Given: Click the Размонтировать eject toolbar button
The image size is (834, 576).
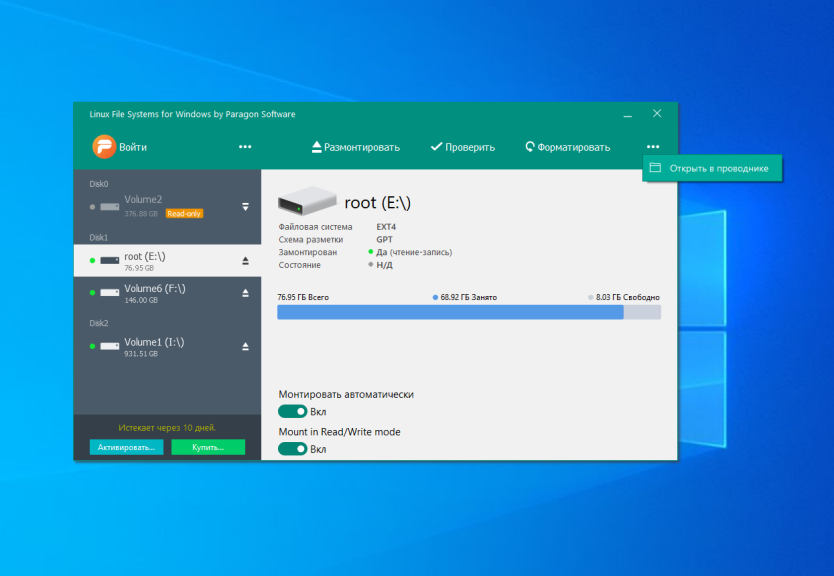Looking at the screenshot, I should point(355,147).
